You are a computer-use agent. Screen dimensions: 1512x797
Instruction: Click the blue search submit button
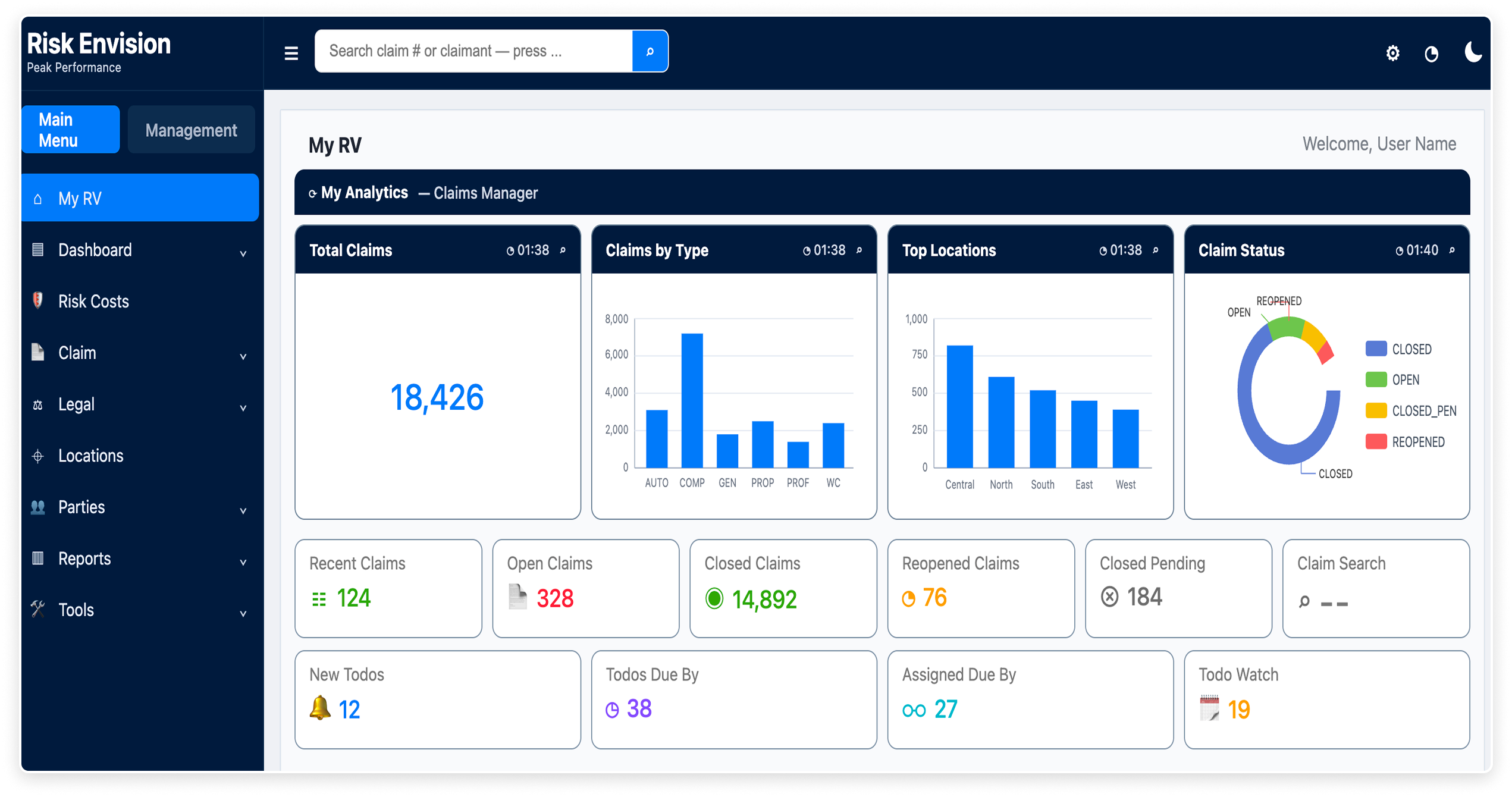coord(650,51)
